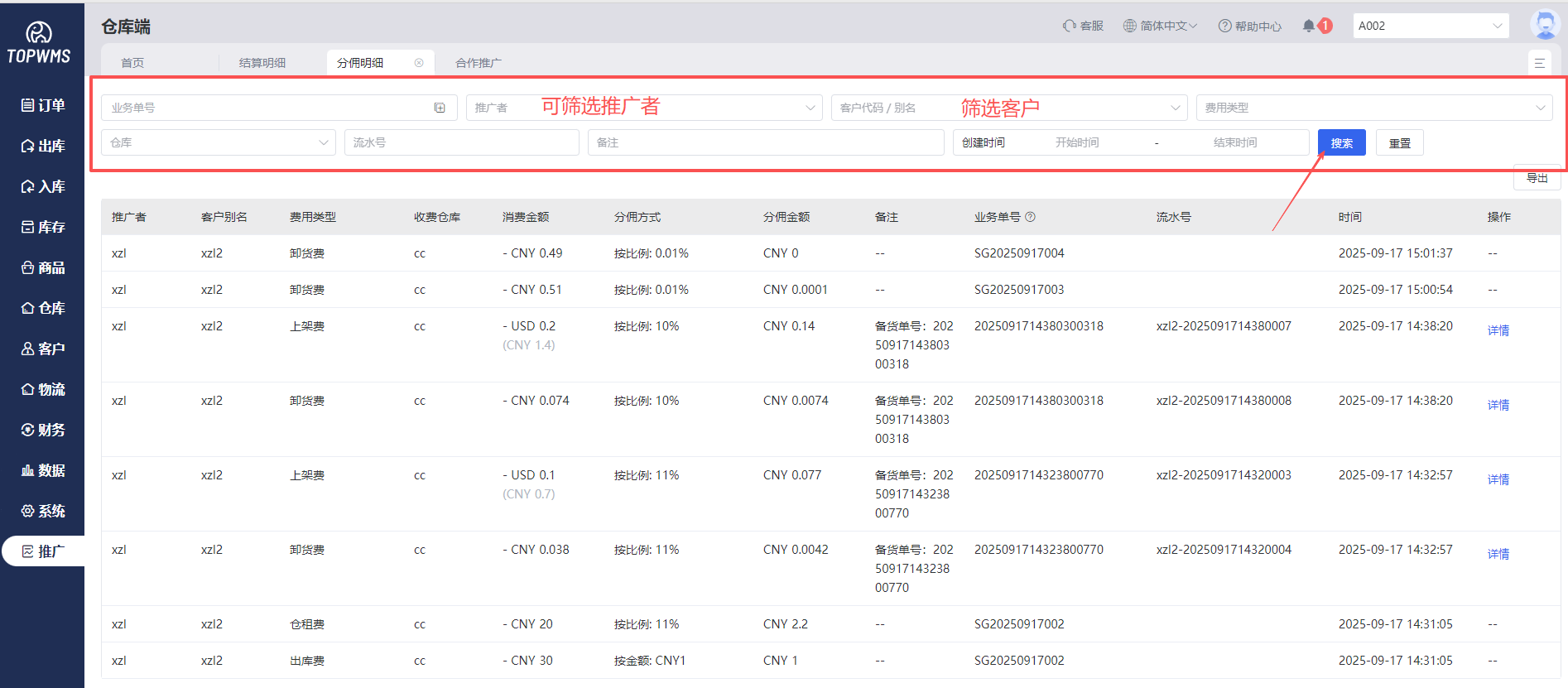Open the Help Center link

1249,26
